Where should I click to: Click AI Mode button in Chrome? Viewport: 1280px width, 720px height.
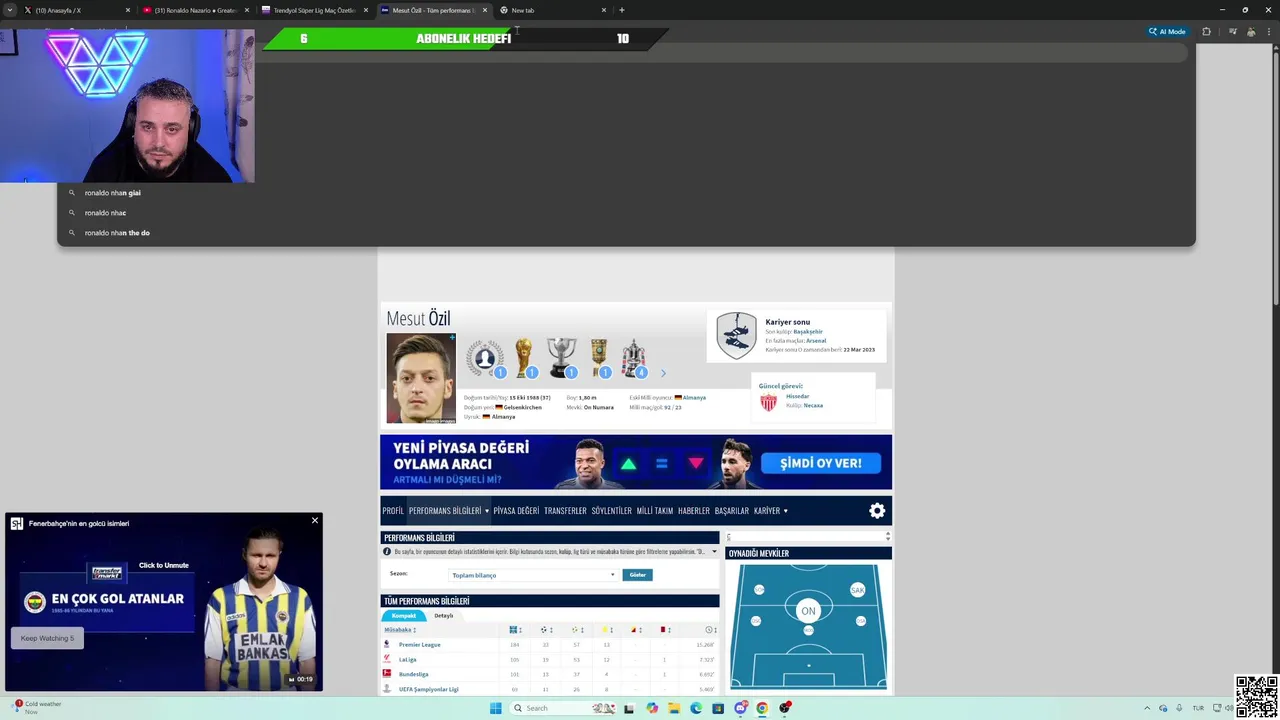[1167, 32]
